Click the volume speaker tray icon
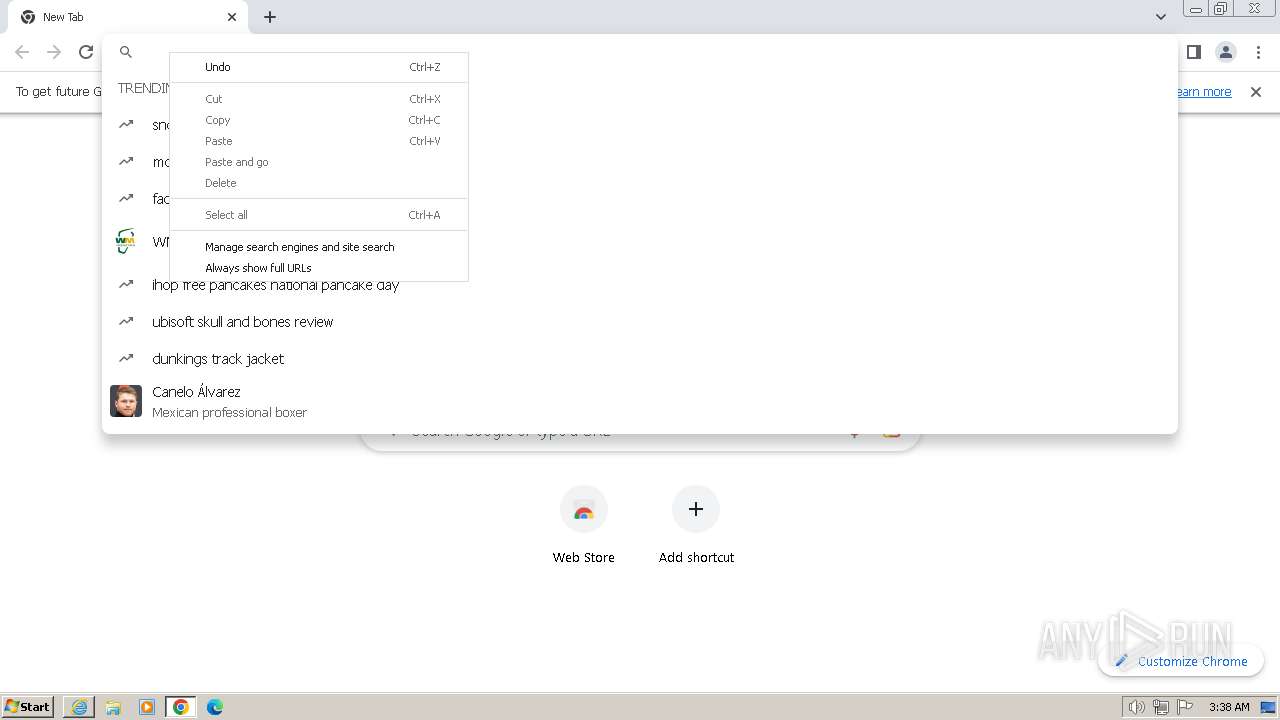The width and height of the screenshot is (1280, 720). pyautogui.click(x=1136, y=707)
